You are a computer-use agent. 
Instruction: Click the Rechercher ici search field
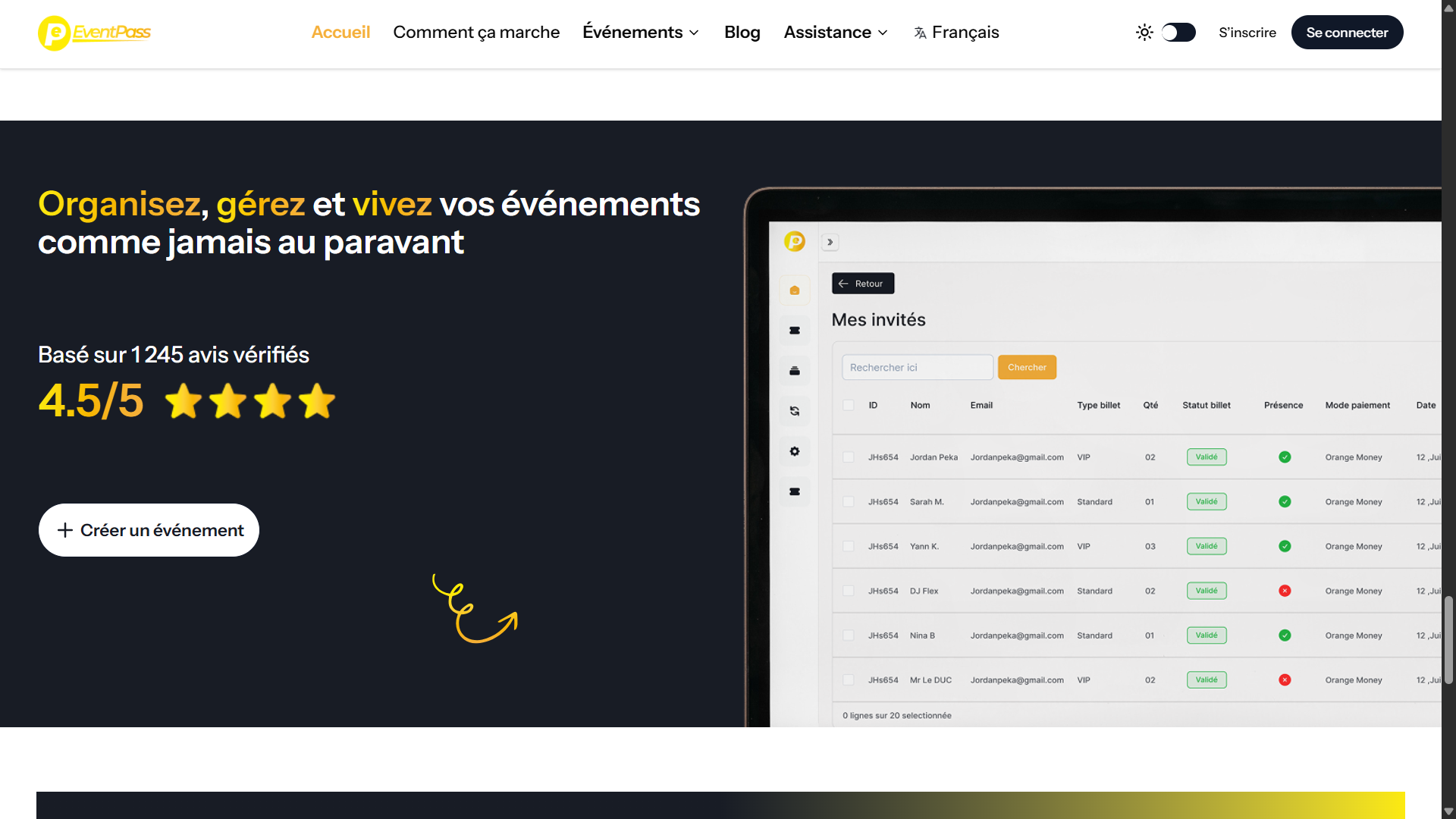tap(917, 367)
